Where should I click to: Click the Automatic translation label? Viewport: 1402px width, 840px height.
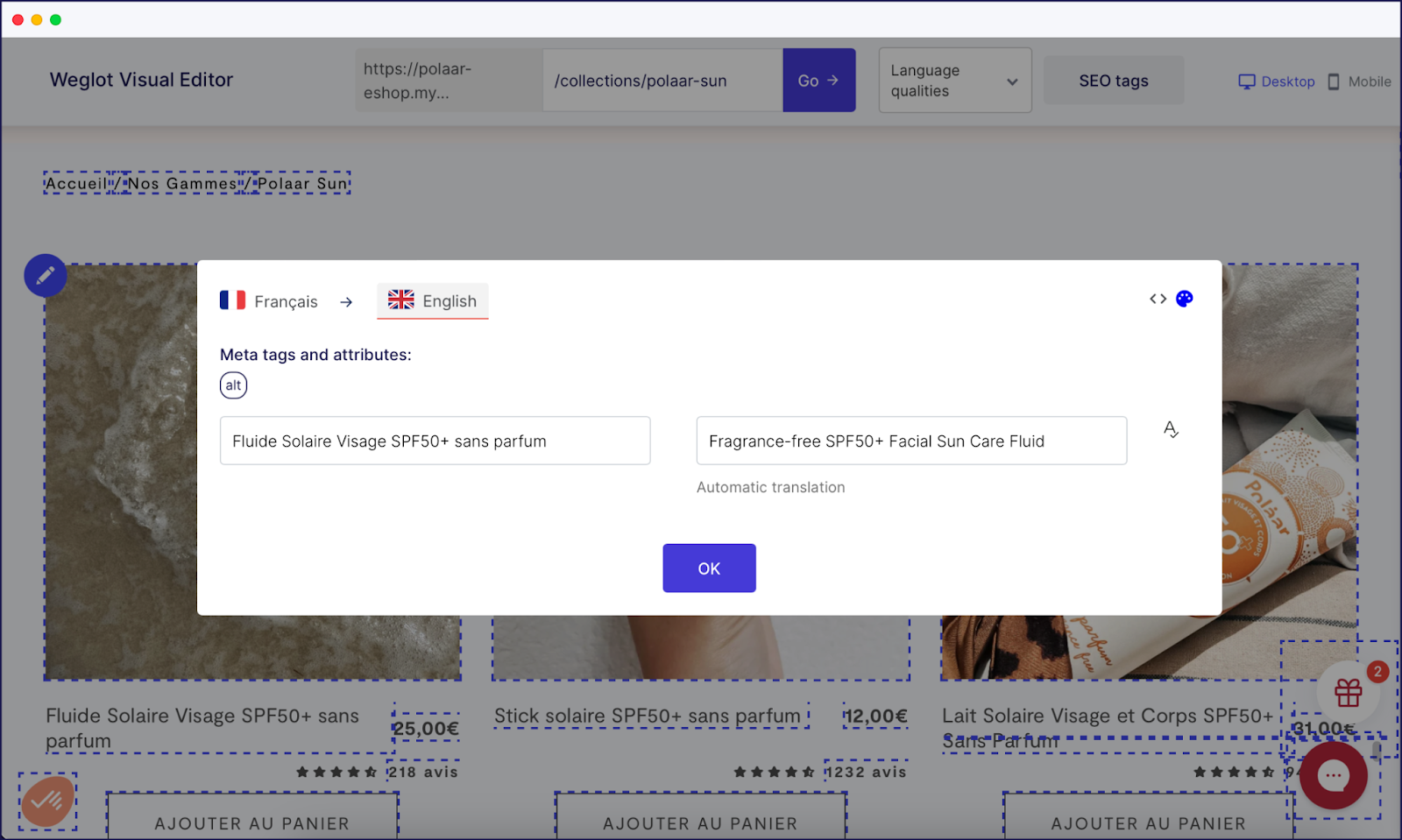[x=771, y=488]
